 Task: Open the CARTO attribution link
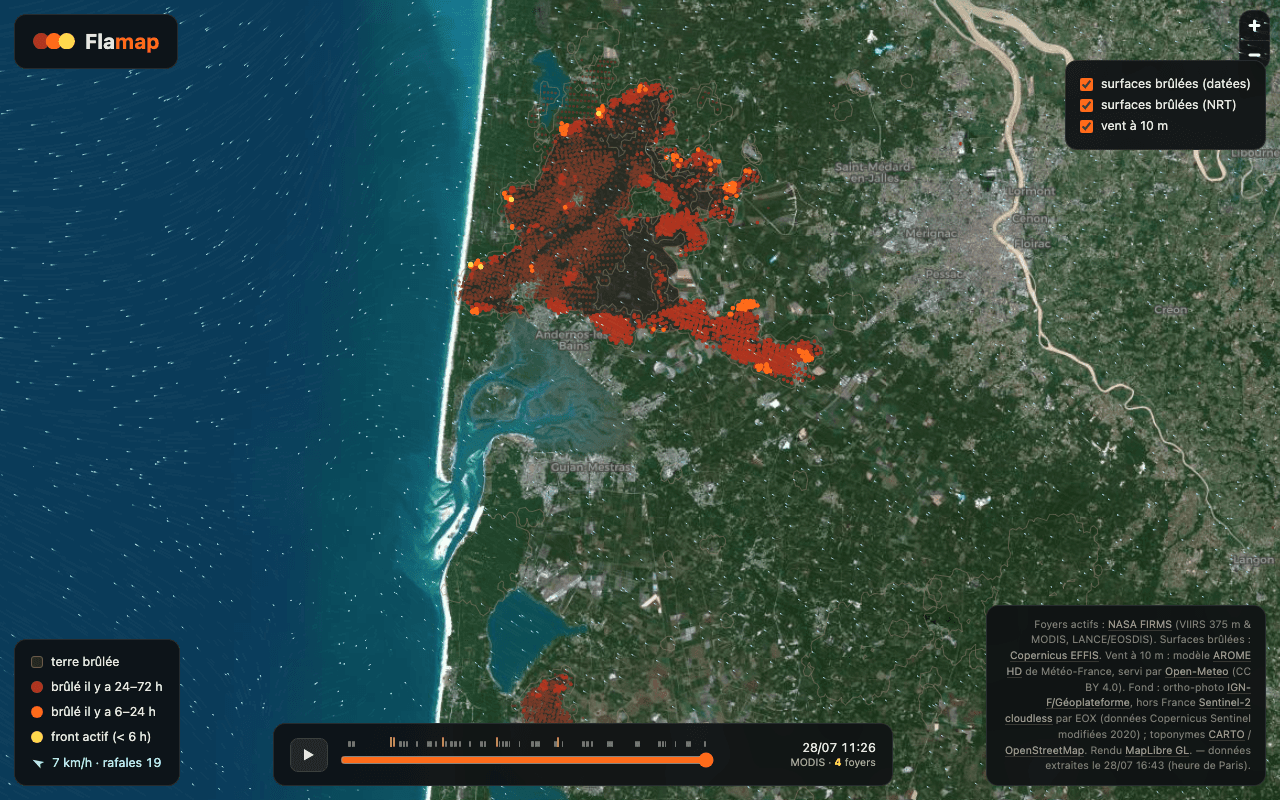1226,734
